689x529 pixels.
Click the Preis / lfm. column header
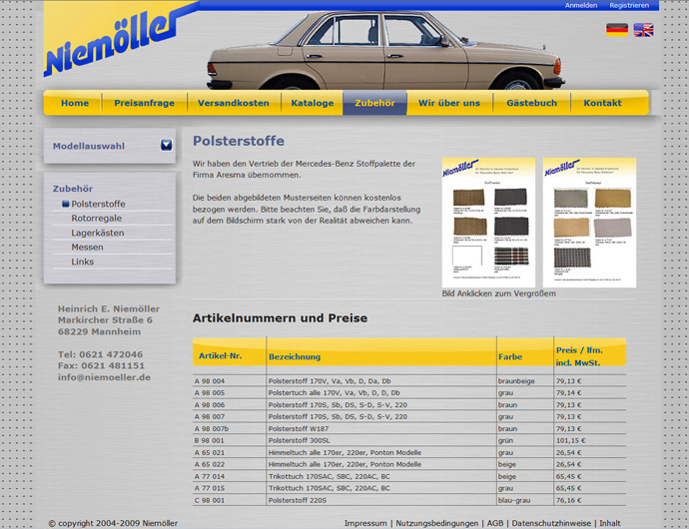[579, 356]
